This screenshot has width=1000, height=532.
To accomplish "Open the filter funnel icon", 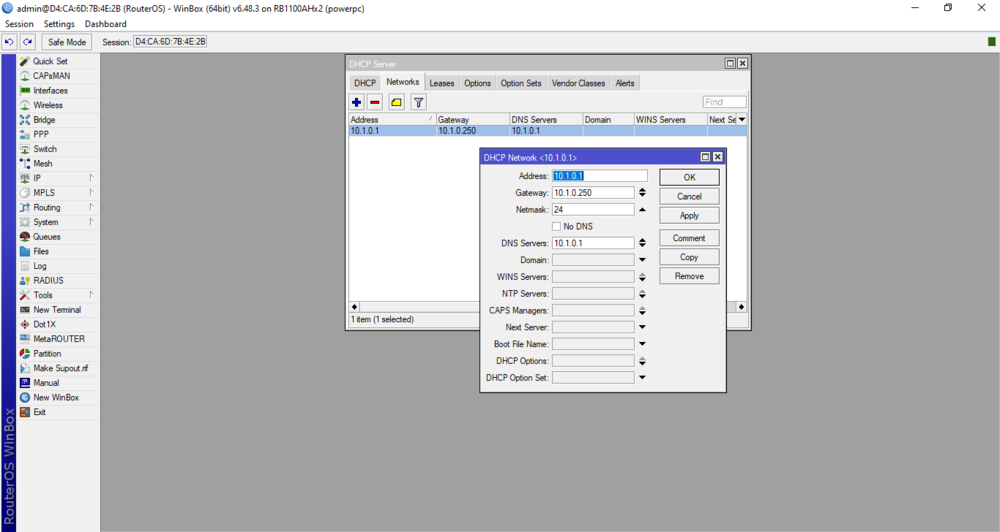I will click(x=419, y=102).
